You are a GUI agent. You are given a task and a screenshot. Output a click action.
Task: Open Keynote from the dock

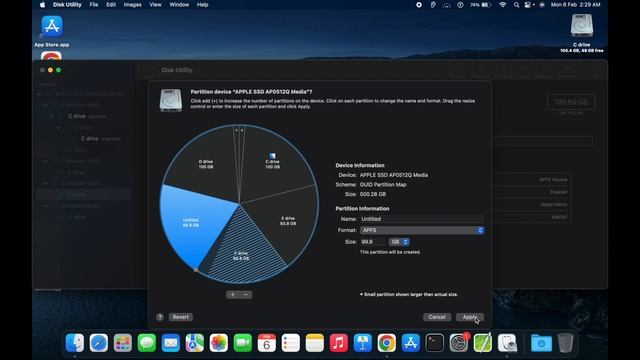363,342
